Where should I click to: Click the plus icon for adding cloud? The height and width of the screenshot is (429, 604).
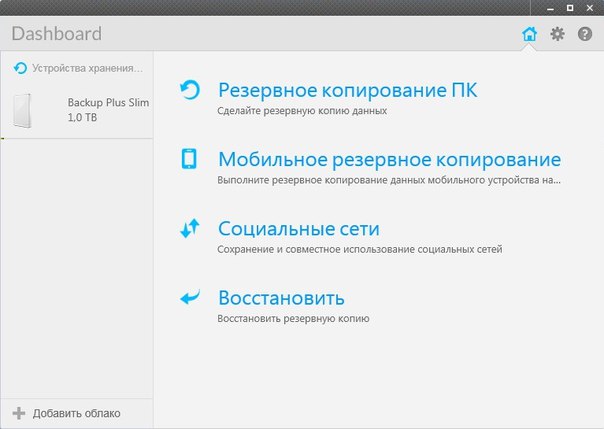19,413
